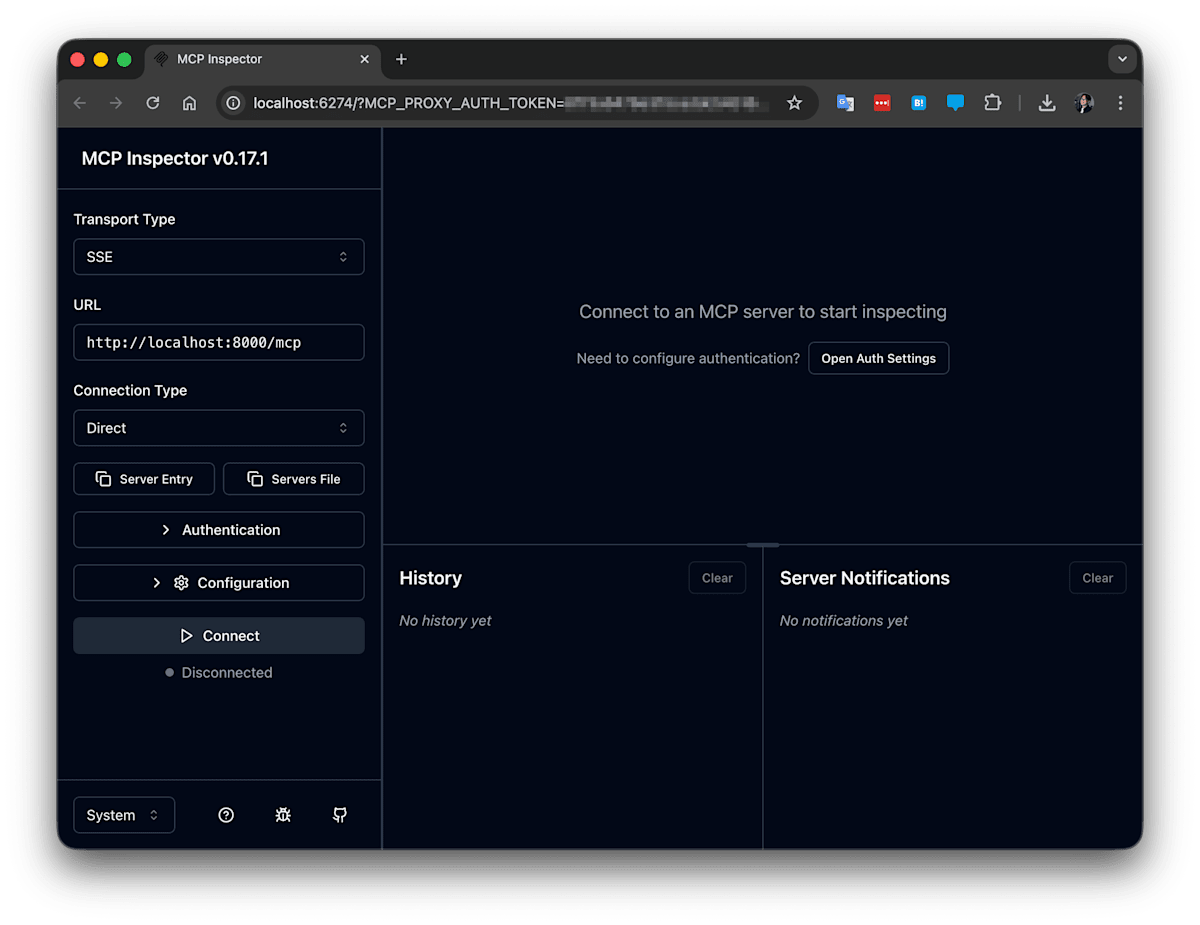Bookmark this page with the star icon

click(794, 103)
